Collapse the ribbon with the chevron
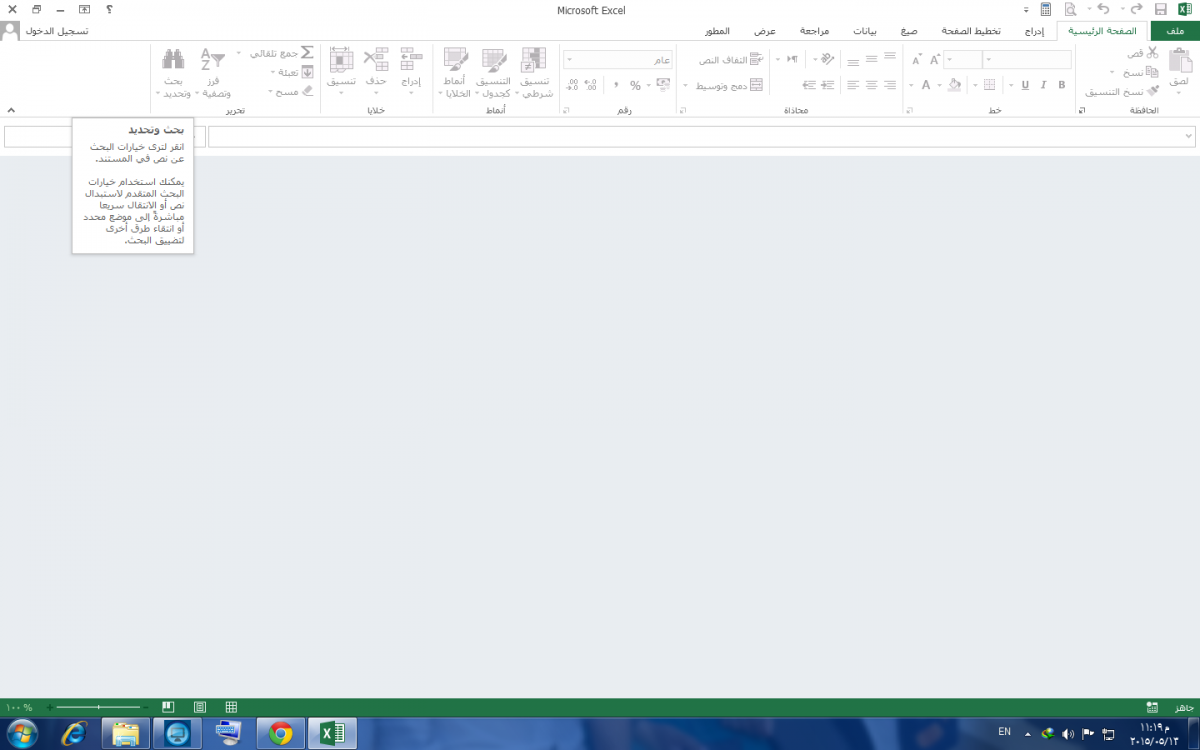Screen dimensions: 1200x750 11,110
